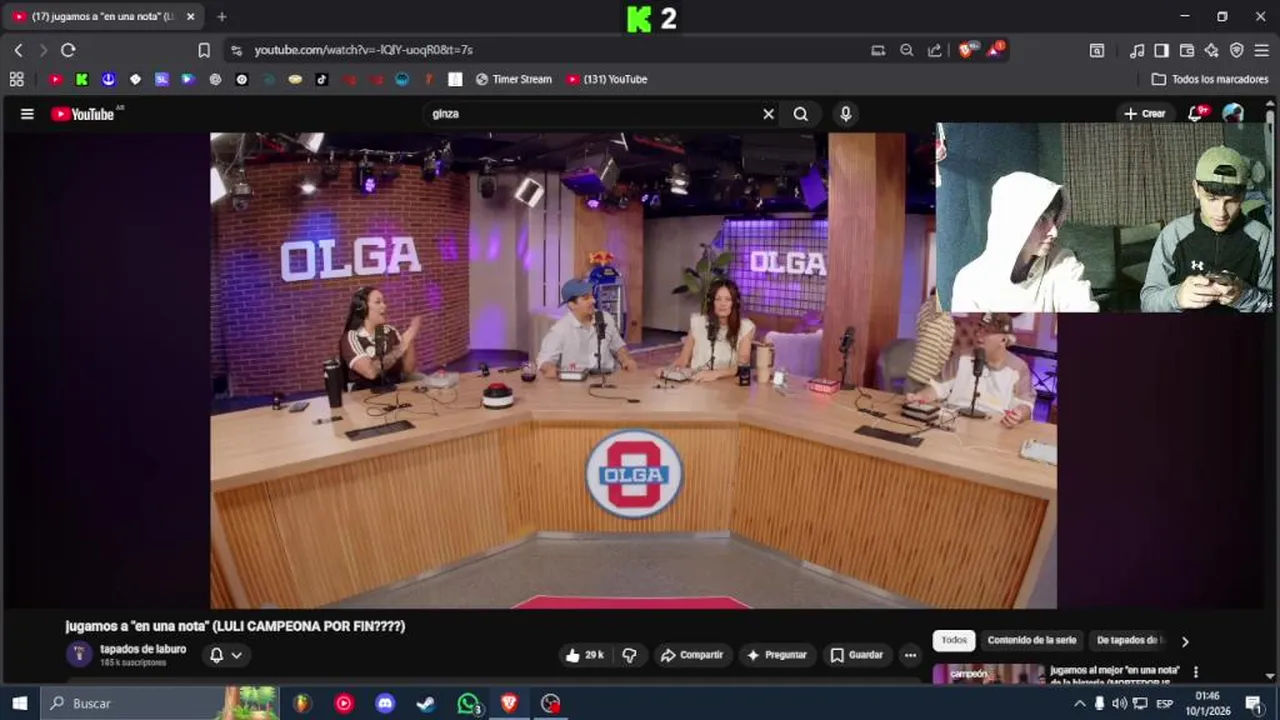
Task: Open the Windows notification center
Action: (1254, 703)
